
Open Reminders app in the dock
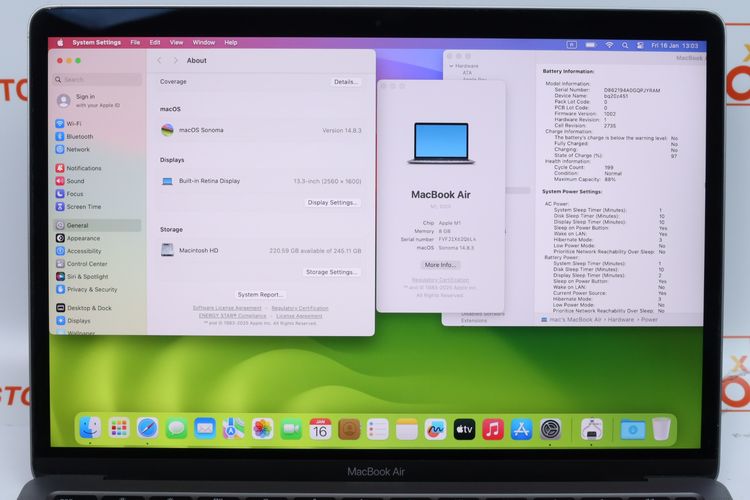[377, 428]
